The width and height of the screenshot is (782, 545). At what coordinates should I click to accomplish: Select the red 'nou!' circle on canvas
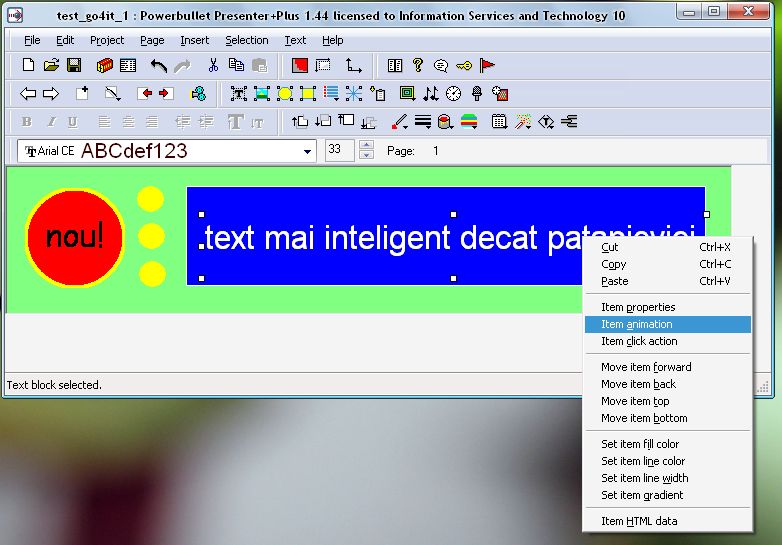click(75, 237)
